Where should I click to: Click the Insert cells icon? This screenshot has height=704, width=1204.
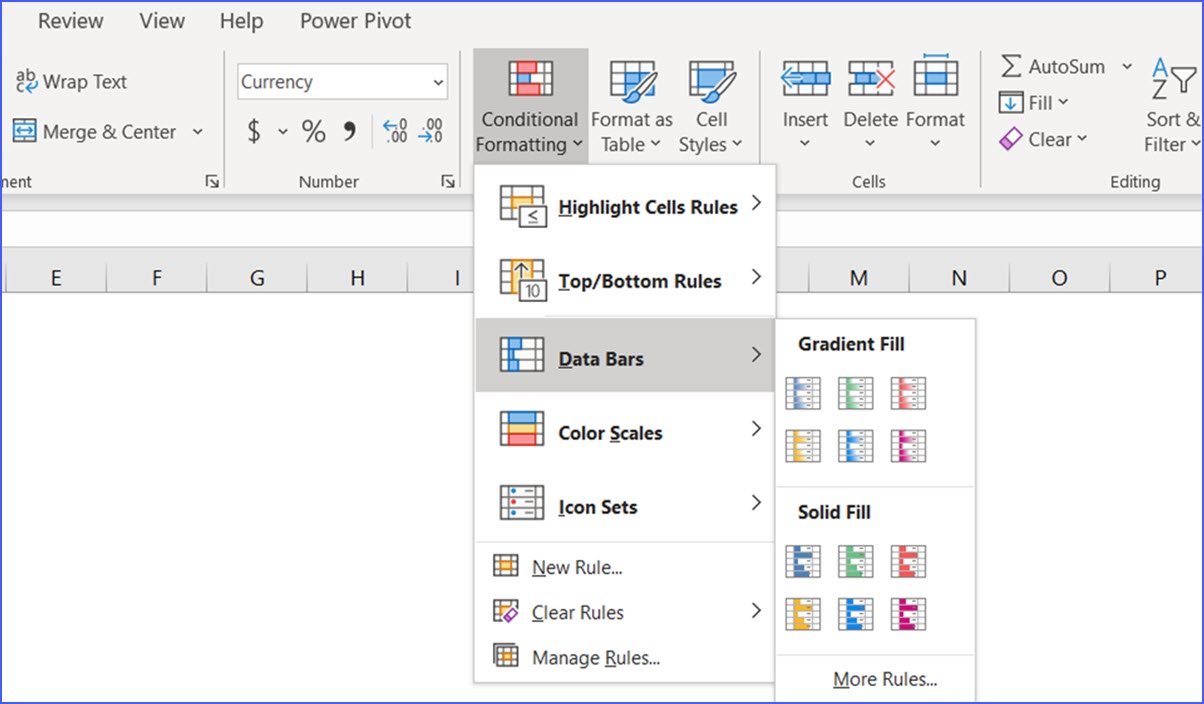click(x=804, y=76)
